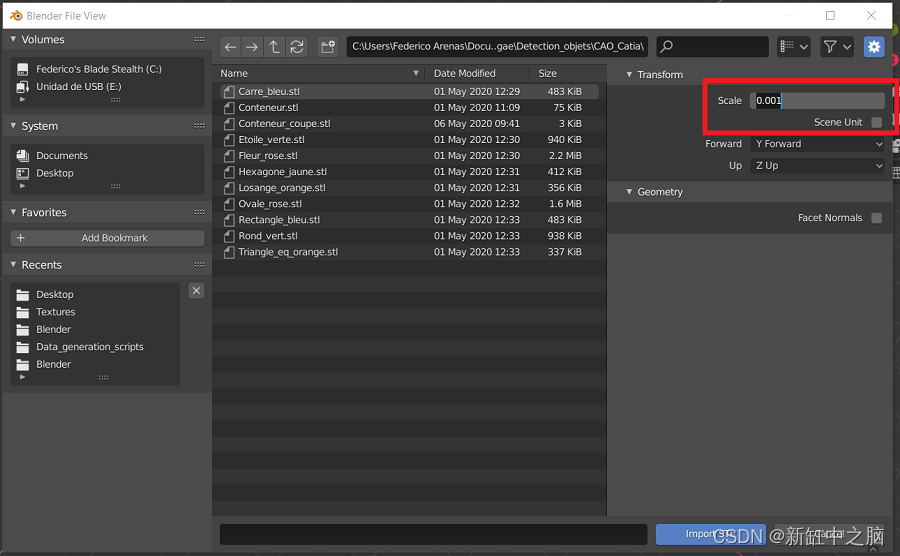Close the Blender File View window
This screenshot has width=900, height=556.
tap(871, 15)
